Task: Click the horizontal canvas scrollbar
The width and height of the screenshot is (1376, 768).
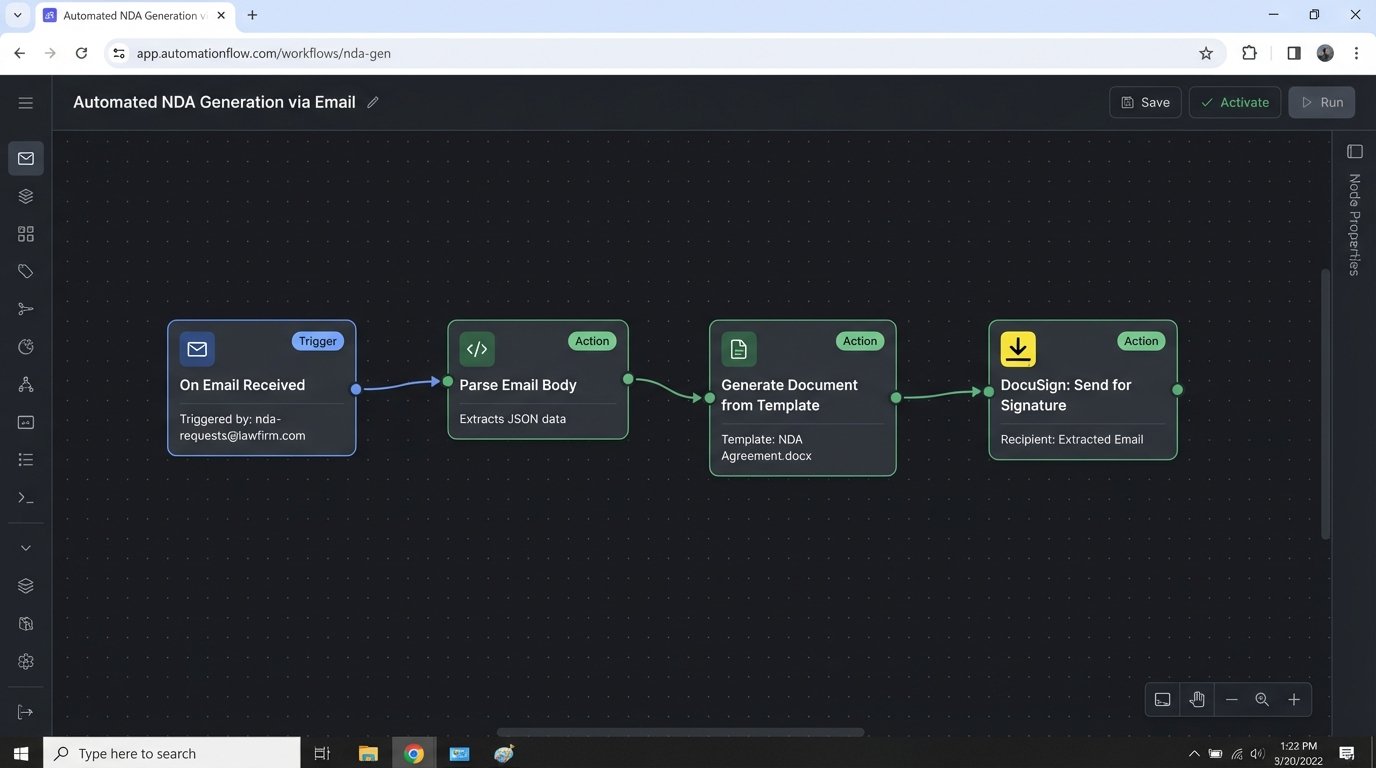Action: (x=680, y=732)
